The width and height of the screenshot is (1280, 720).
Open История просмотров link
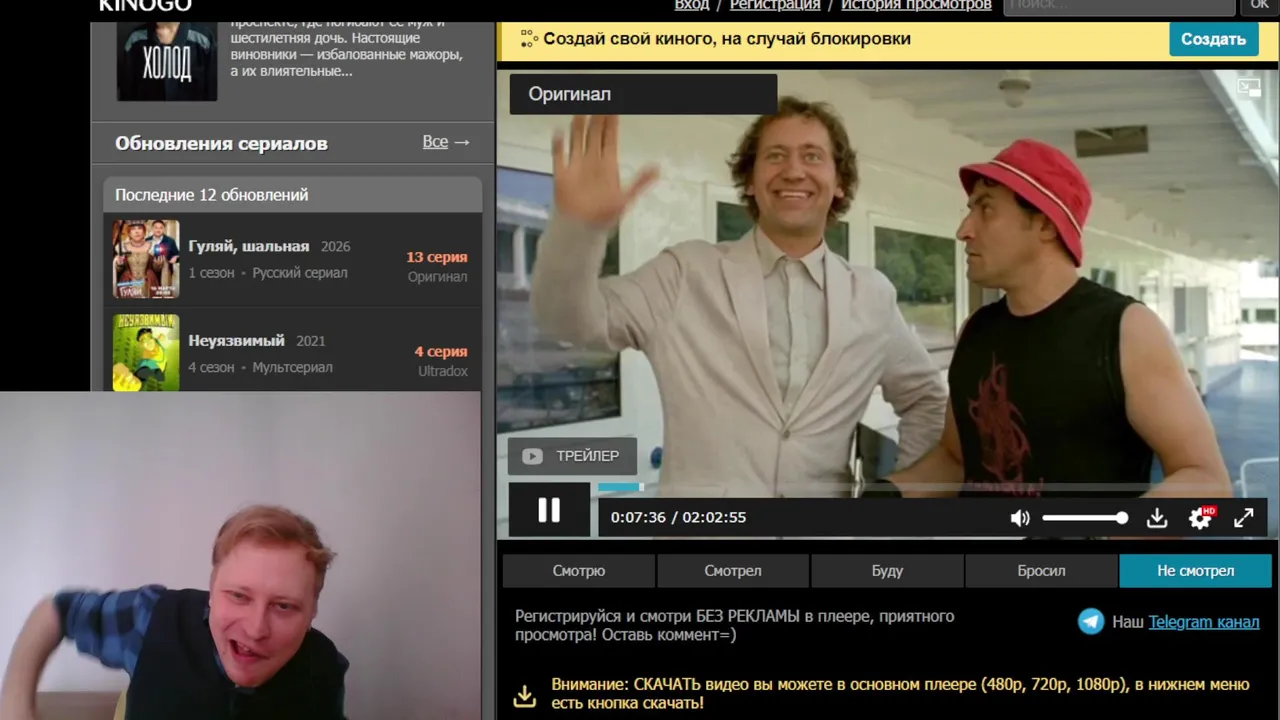(x=916, y=5)
